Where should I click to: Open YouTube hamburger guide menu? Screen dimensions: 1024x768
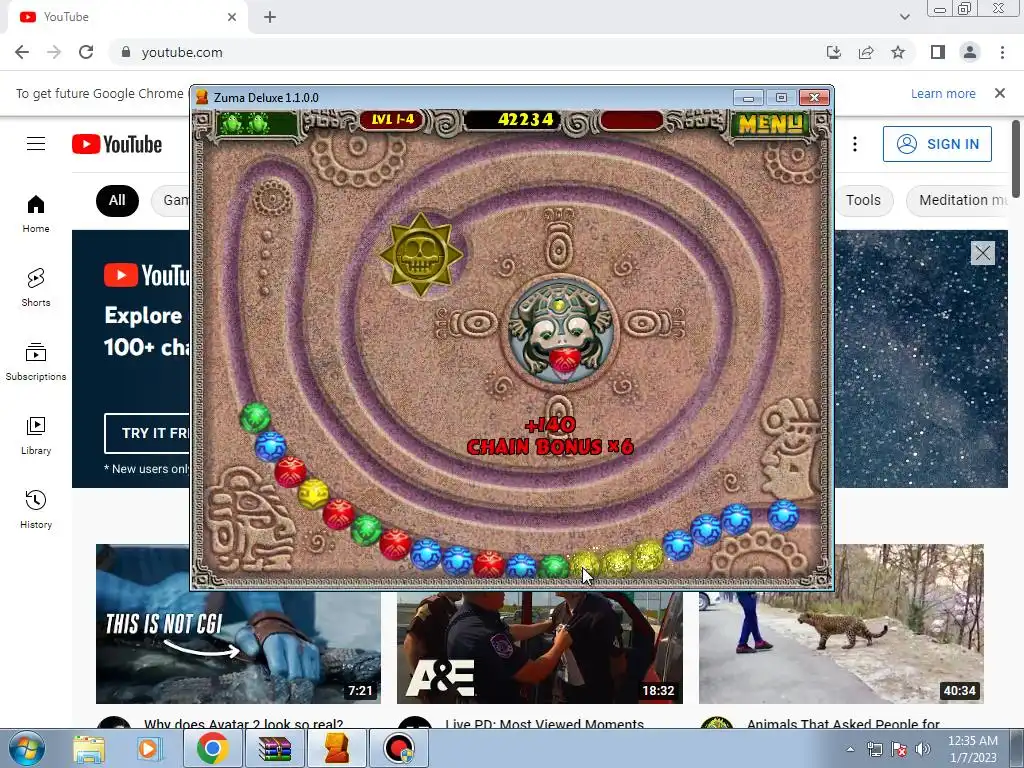36,144
